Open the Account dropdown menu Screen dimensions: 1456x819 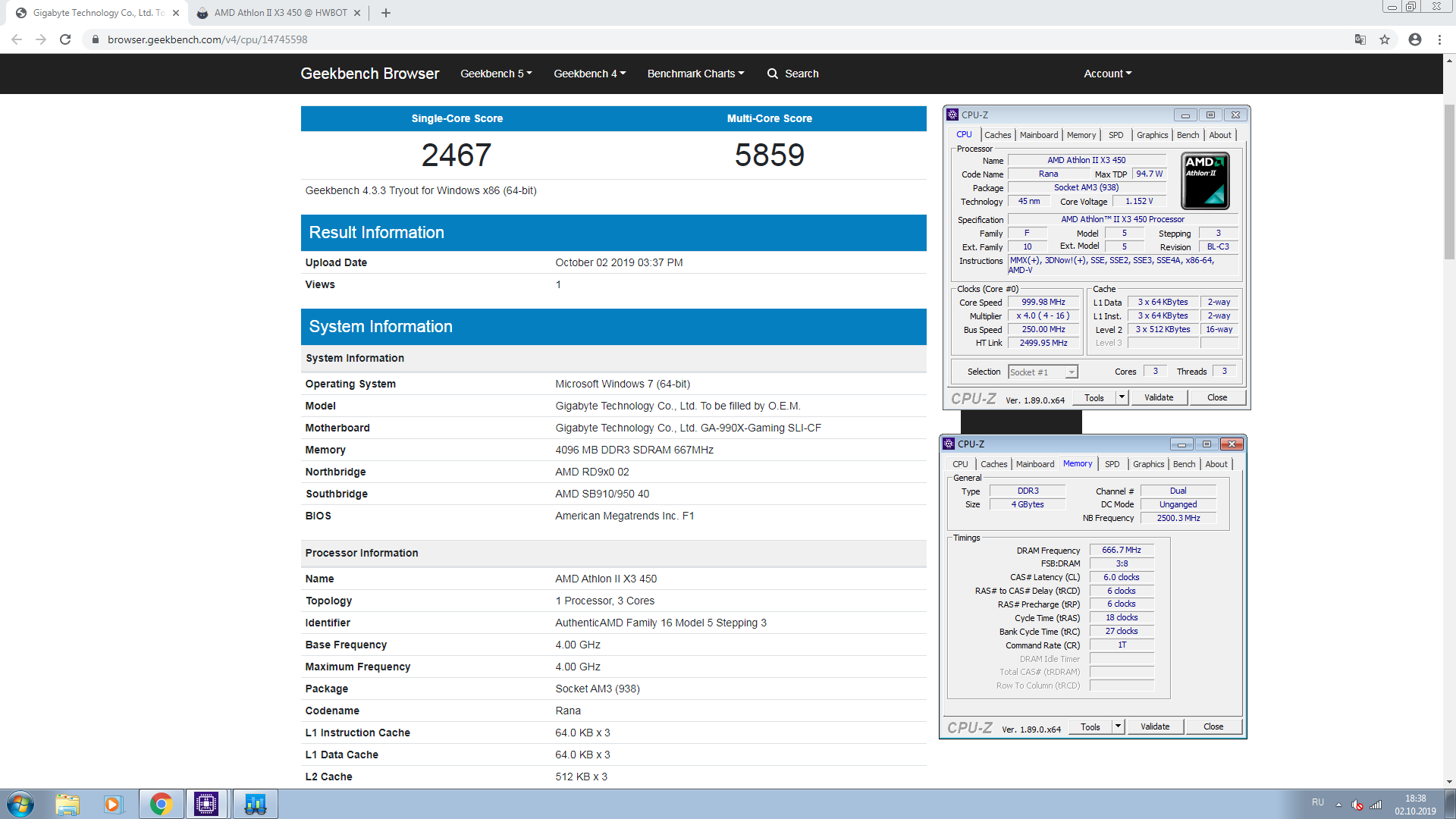point(1107,74)
